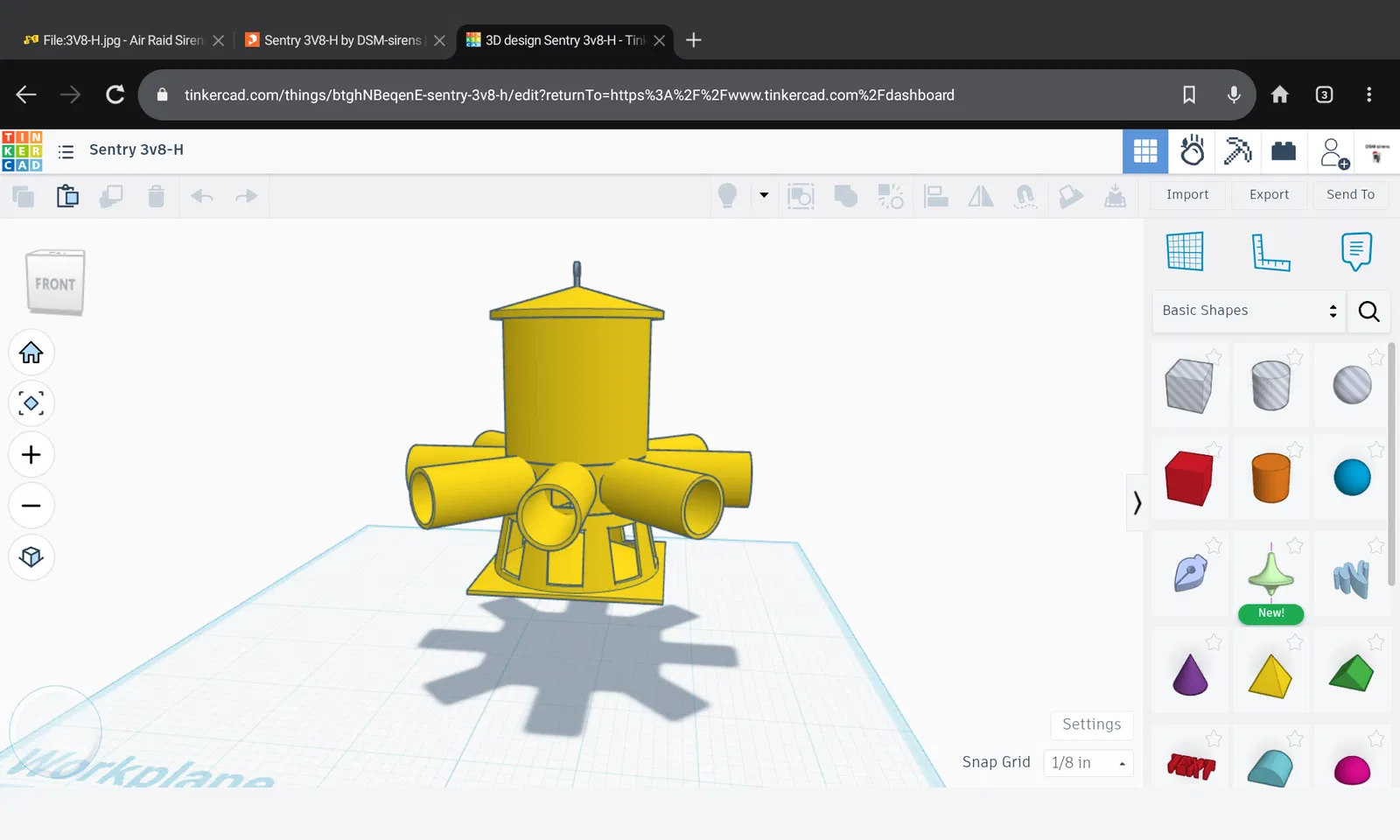Favorite the orange Cylinder shape star
Image resolution: width=1400 pixels, height=840 pixels.
point(1295,449)
